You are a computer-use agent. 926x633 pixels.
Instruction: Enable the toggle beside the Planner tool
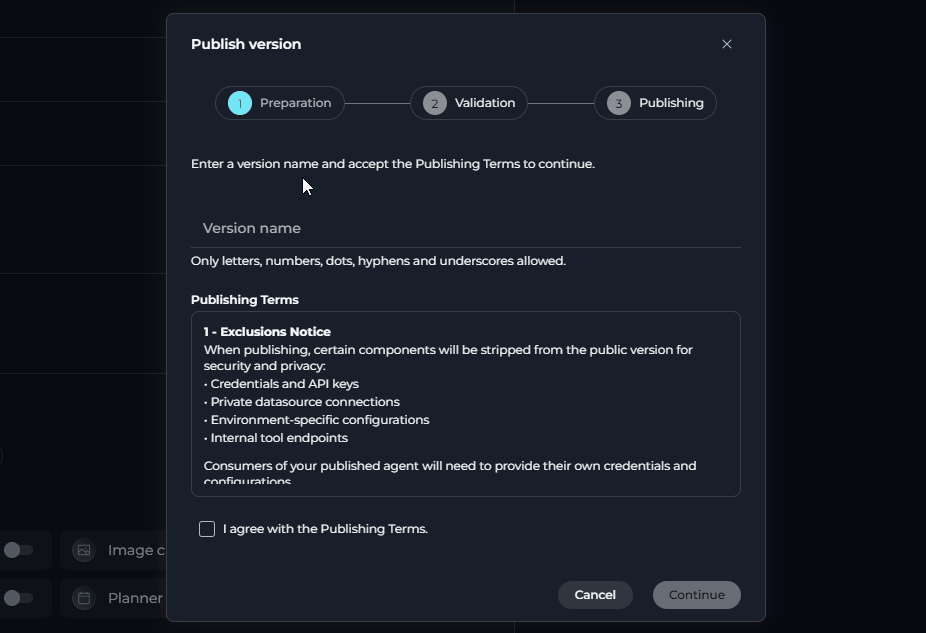22,598
